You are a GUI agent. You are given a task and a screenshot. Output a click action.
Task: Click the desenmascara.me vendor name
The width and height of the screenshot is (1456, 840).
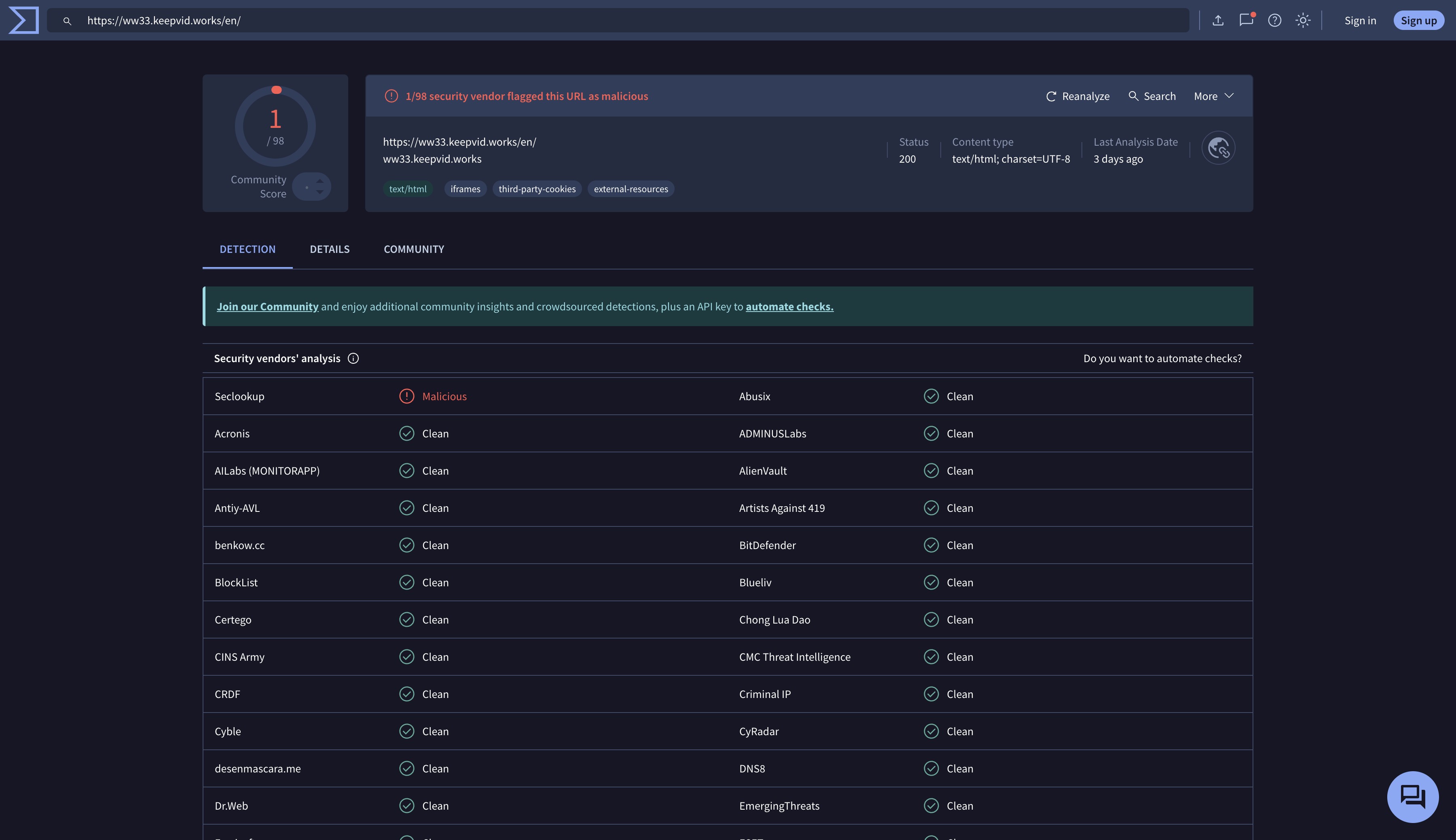[258, 768]
